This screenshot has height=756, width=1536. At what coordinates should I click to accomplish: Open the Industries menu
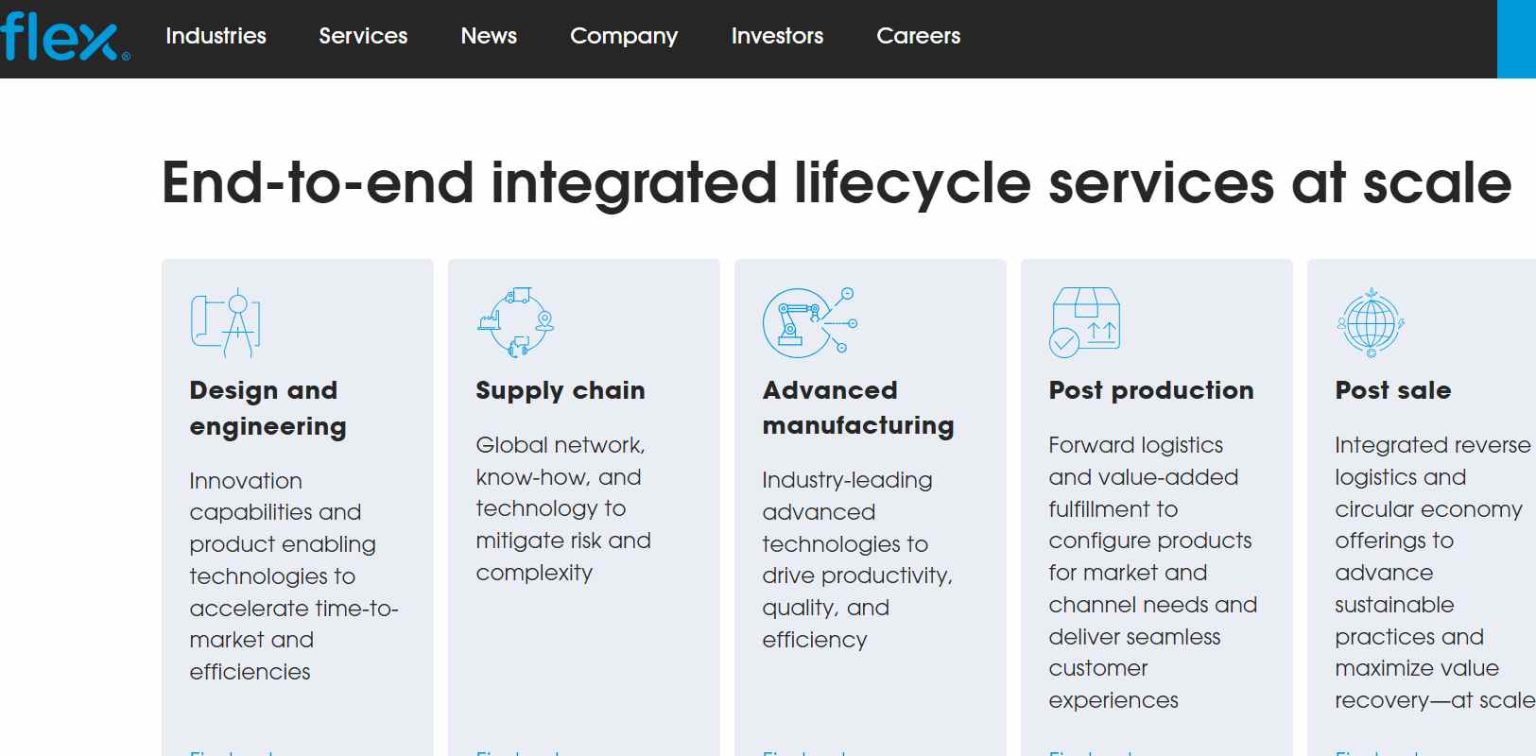point(216,36)
